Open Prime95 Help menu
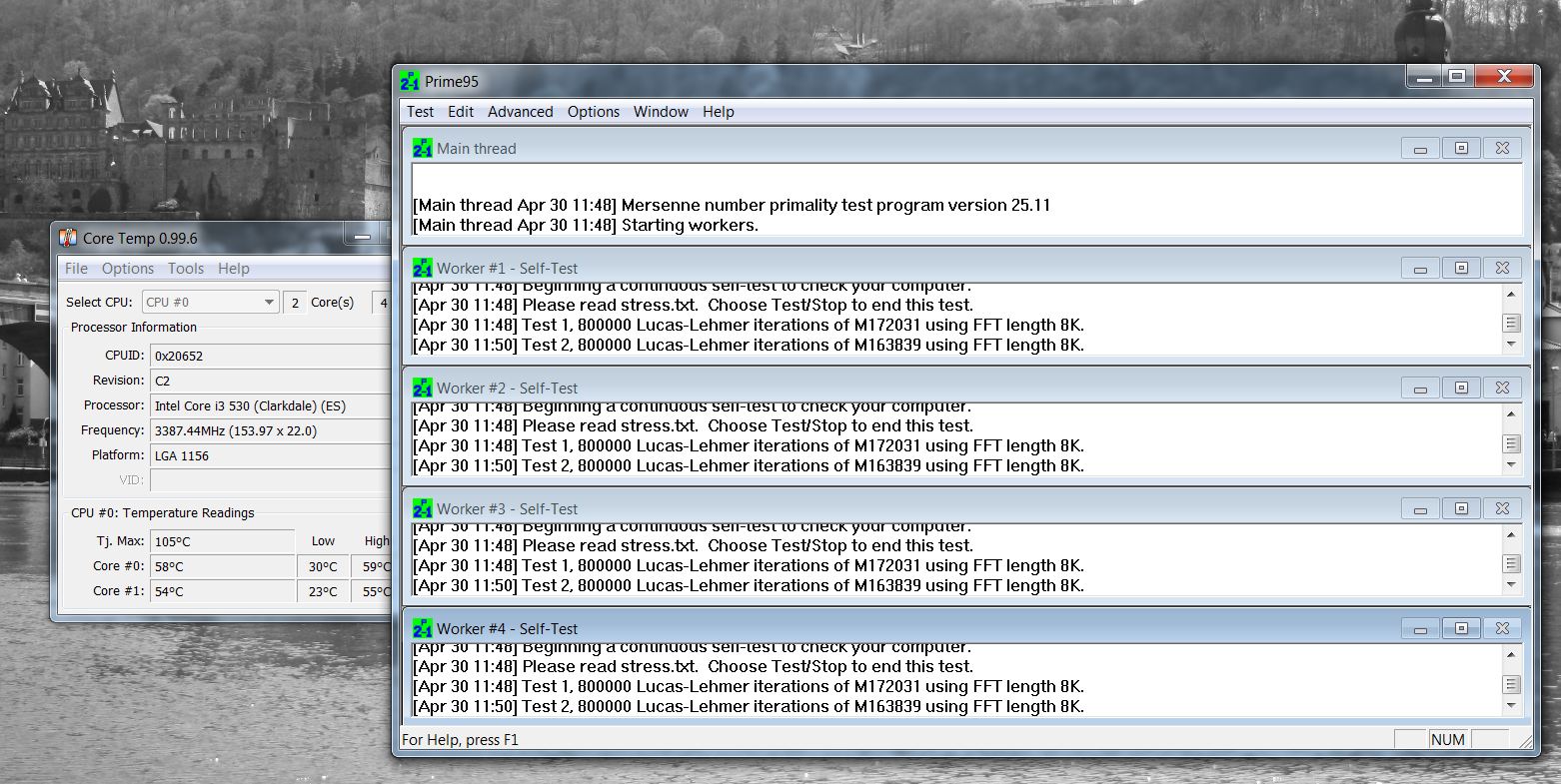The width and height of the screenshot is (1561, 784). [x=718, y=112]
